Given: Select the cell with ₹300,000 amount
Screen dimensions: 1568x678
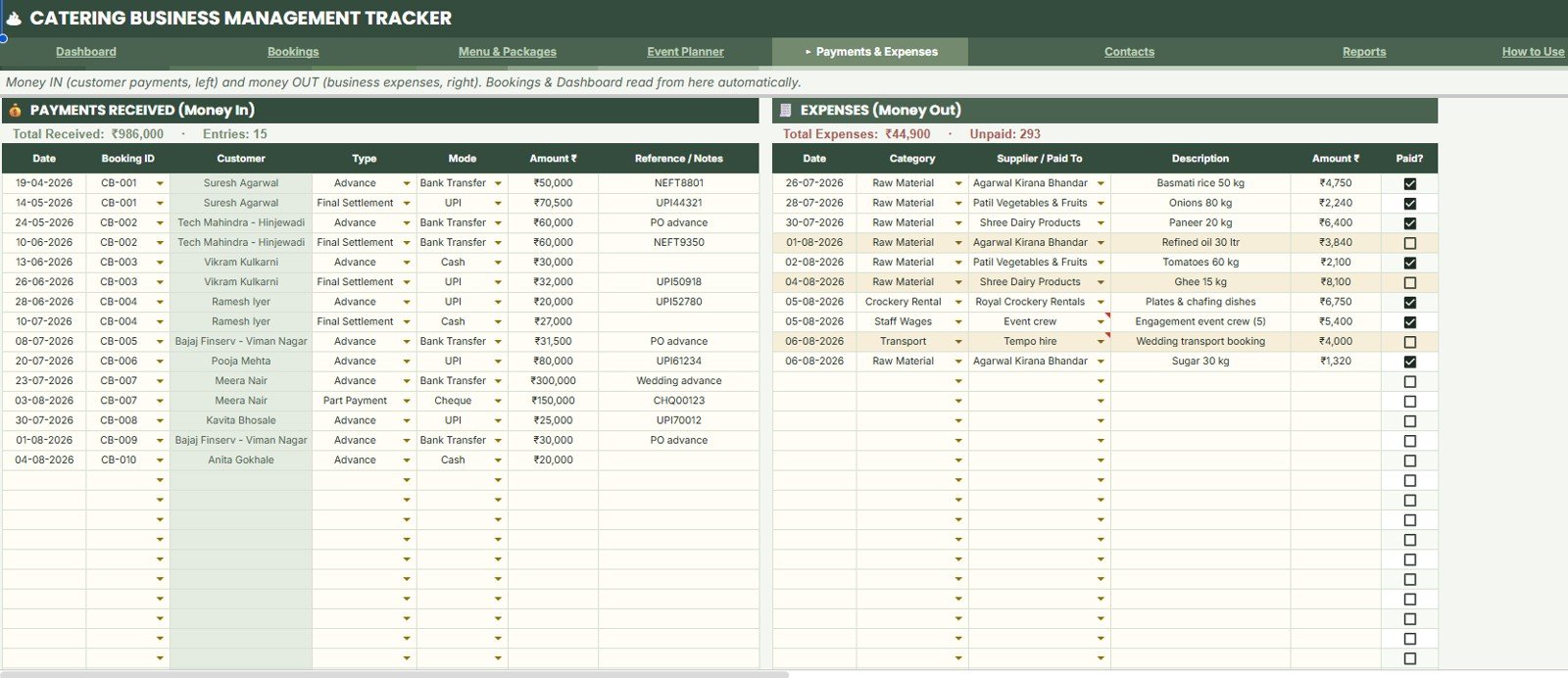Looking at the screenshot, I should (553, 381).
